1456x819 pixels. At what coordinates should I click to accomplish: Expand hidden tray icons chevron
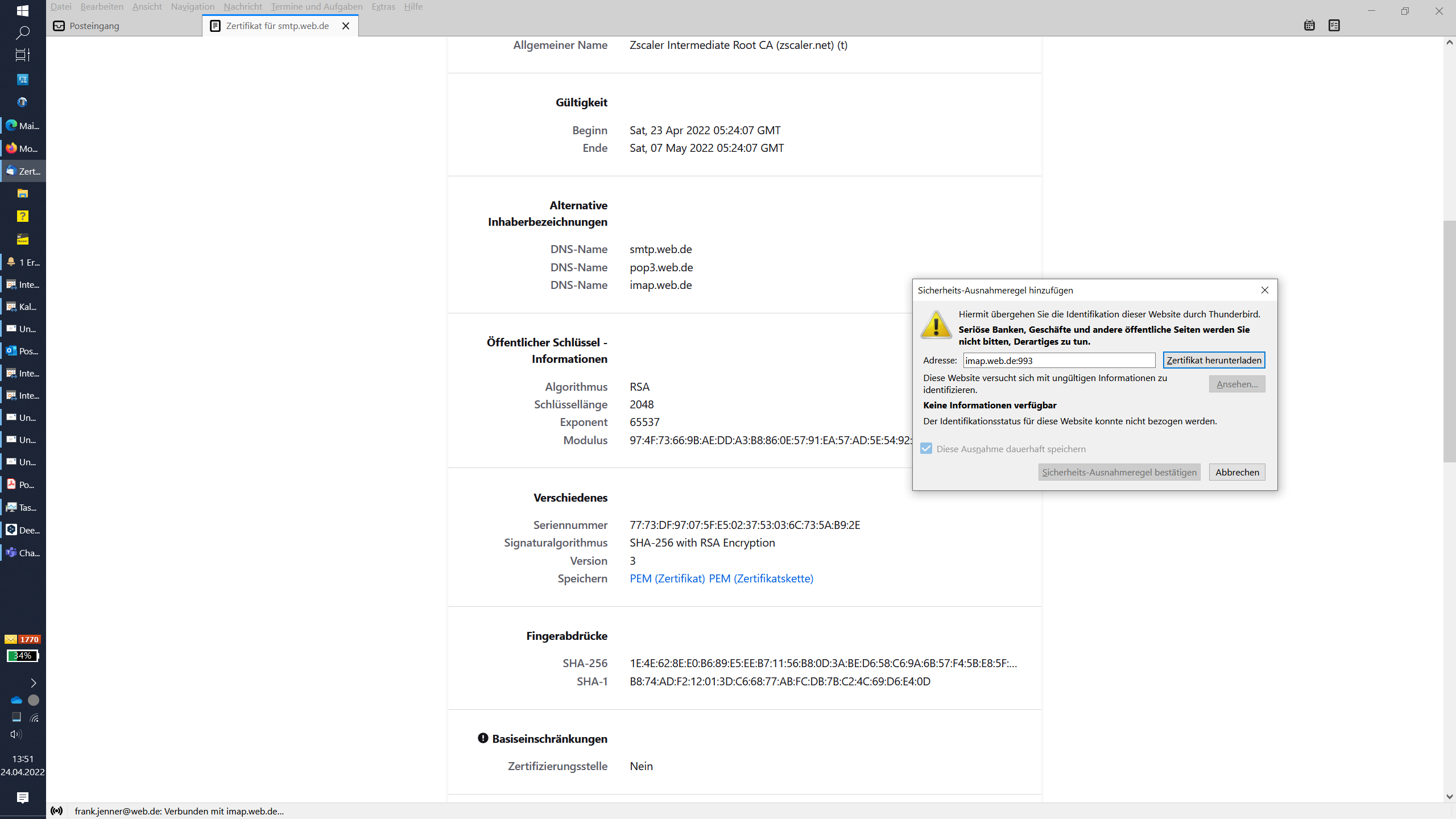coord(33,682)
